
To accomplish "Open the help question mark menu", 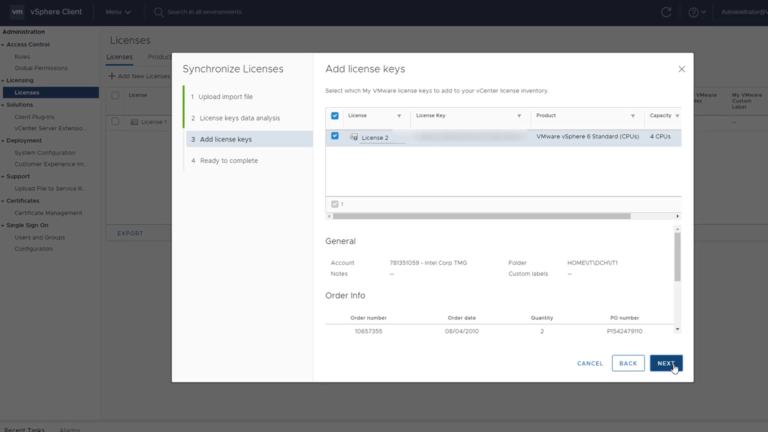I will (696, 12).
